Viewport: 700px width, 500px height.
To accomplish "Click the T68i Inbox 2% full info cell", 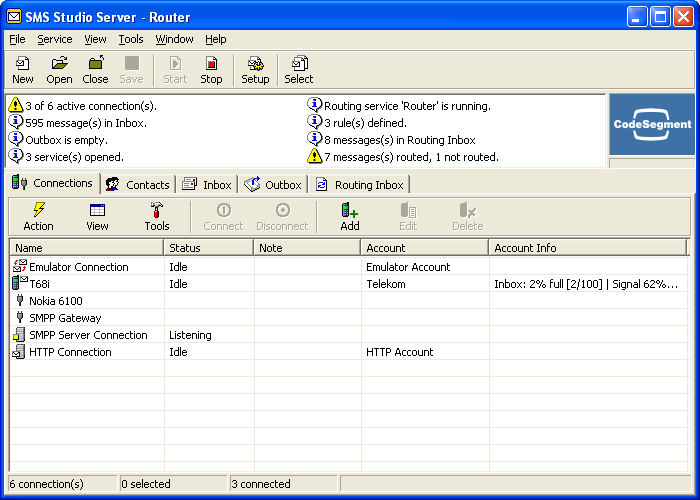I will [x=586, y=284].
